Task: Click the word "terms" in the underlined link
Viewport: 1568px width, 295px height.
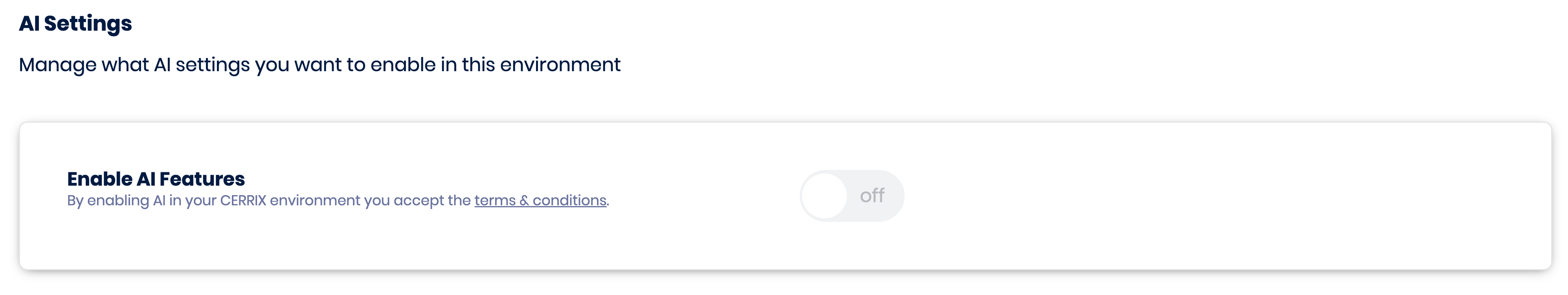Action: coord(494,201)
